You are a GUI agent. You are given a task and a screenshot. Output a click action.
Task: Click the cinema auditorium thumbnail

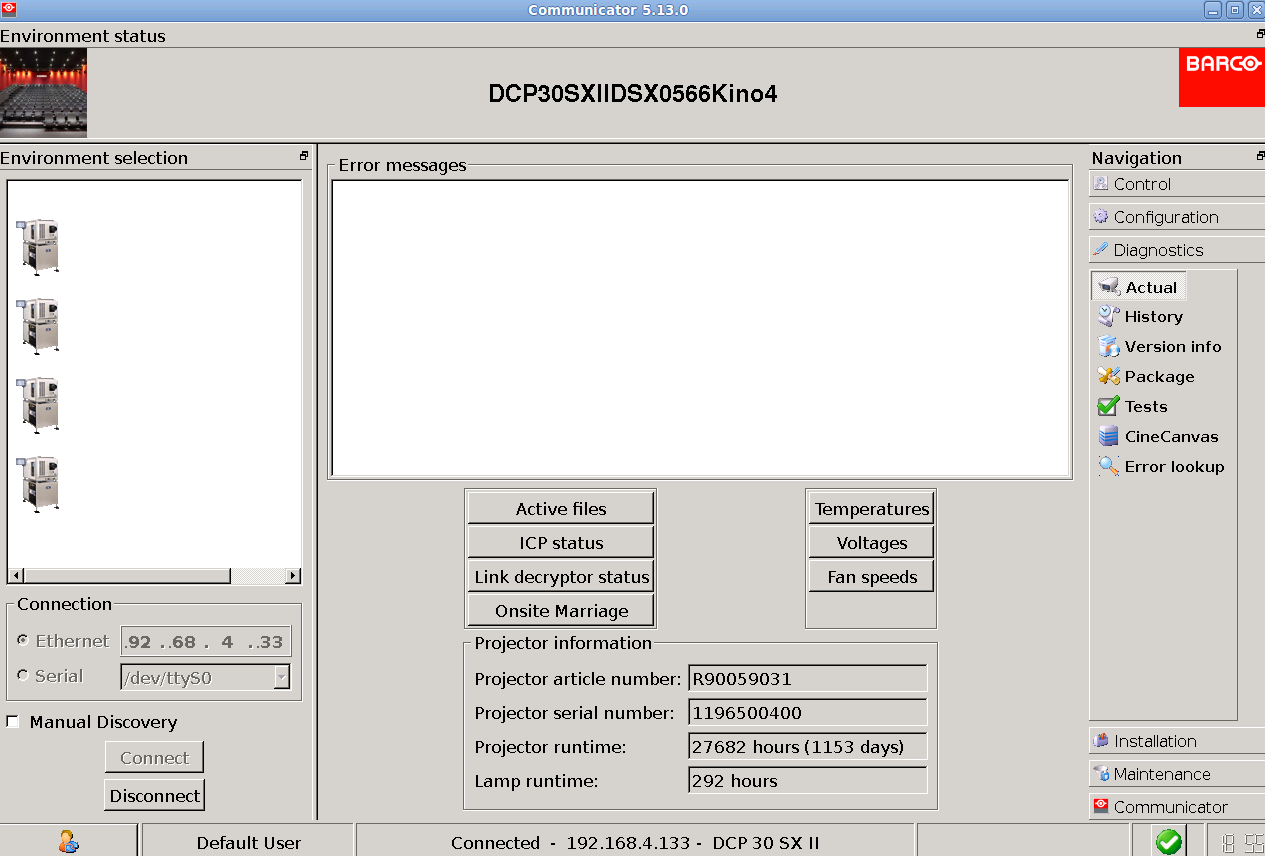pos(43,93)
